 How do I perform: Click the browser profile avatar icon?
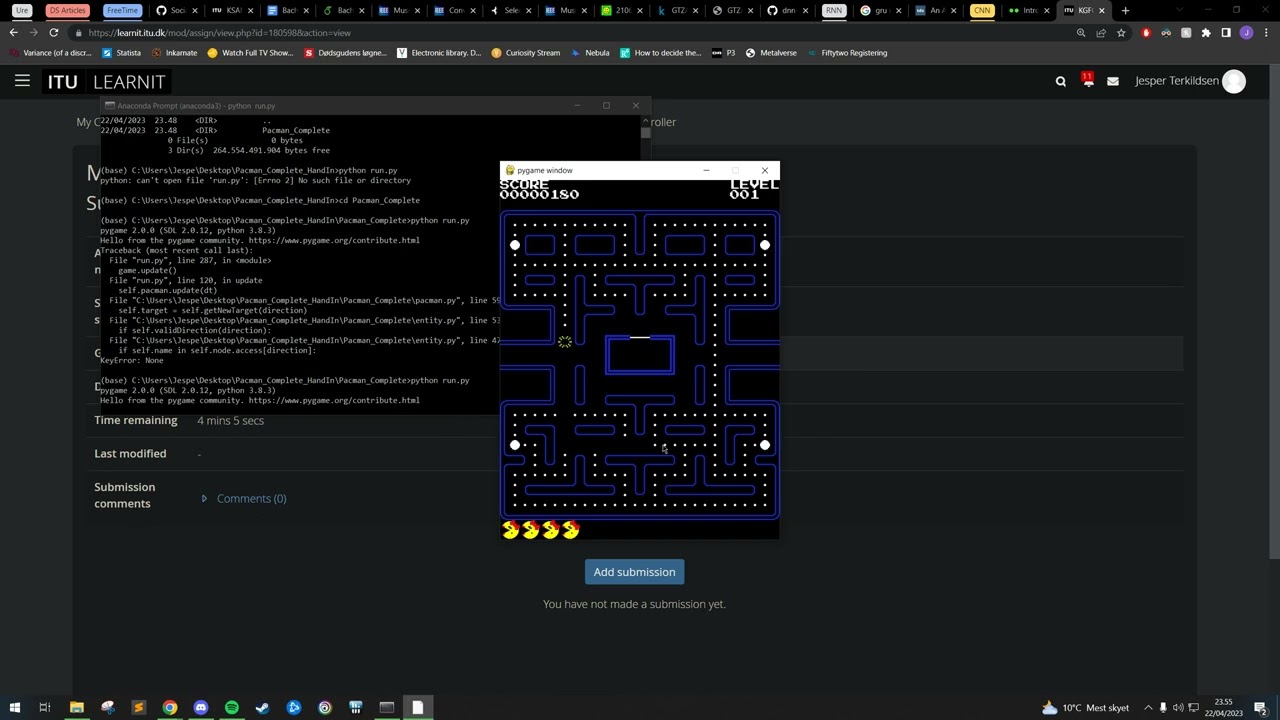coord(1246,33)
